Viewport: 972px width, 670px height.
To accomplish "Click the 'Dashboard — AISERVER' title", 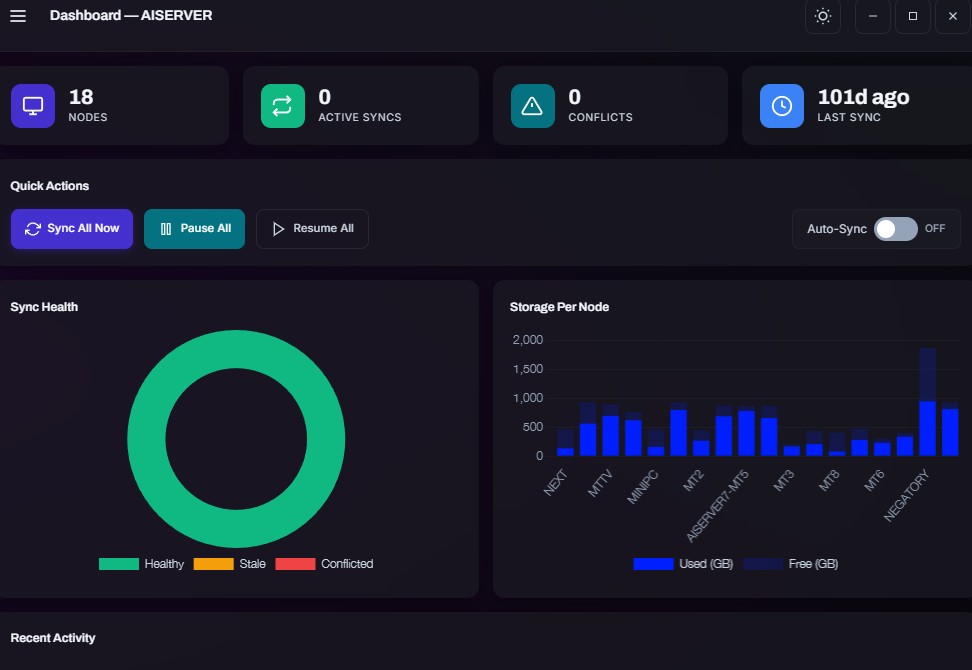I will 131,15.
